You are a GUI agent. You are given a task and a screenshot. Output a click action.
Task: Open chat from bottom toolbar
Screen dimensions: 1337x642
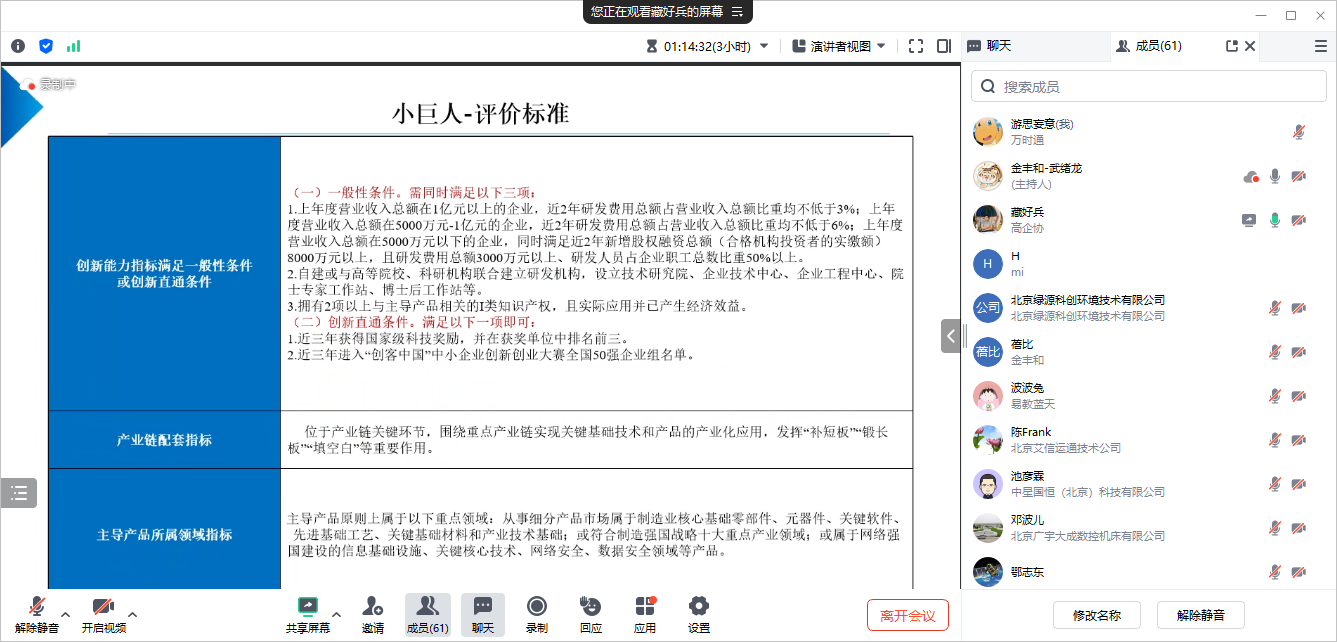pos(483,614)
